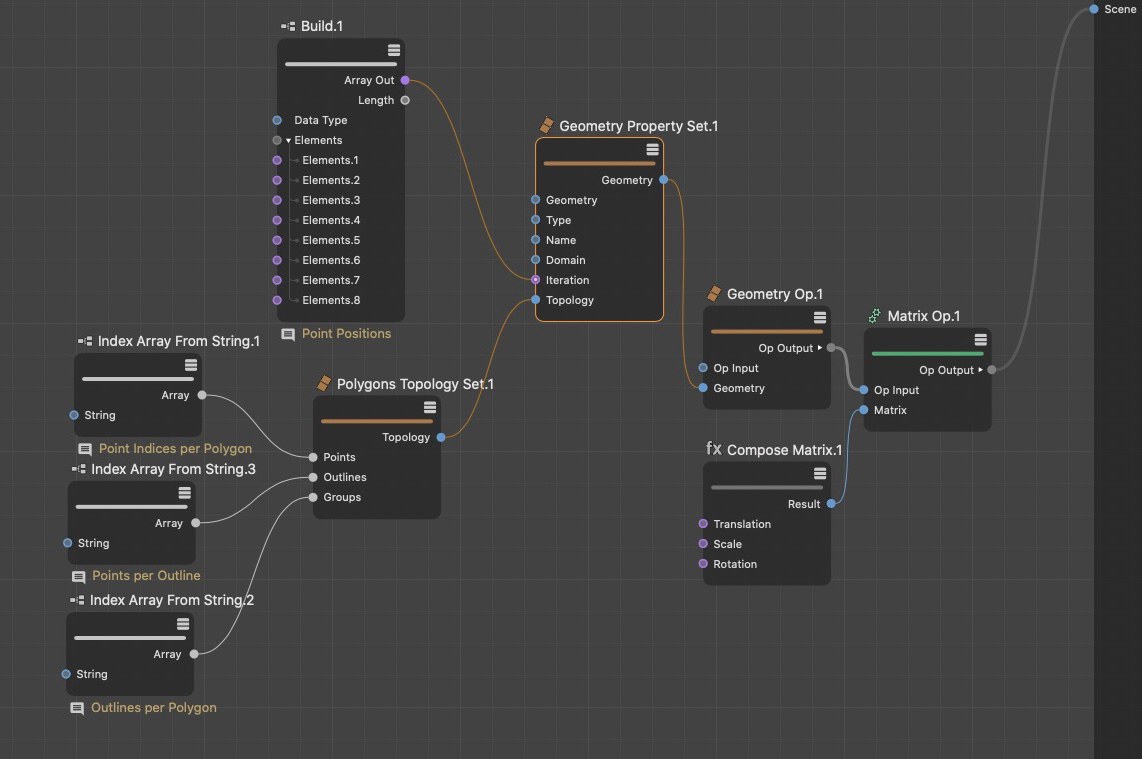Open the Build.1 node hamburger menu

pyautogui.click(x=394, y=50)
